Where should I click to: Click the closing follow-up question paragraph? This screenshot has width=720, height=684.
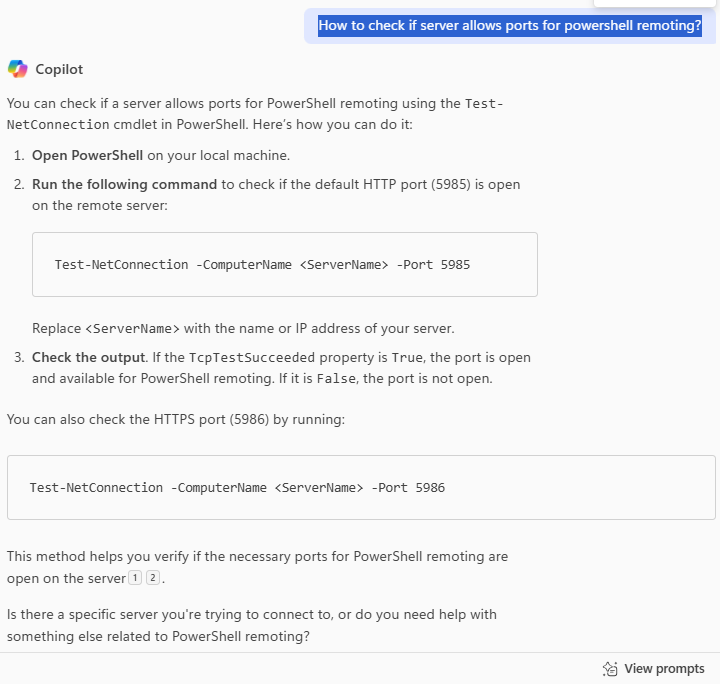251,624
